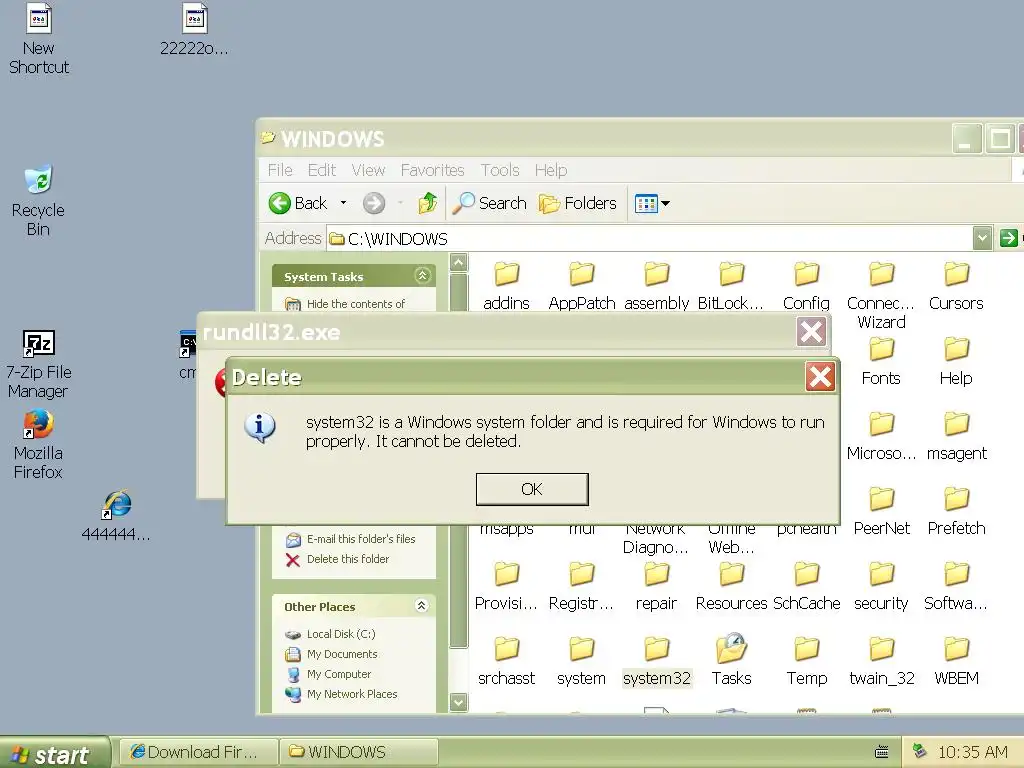Open the Views dropdown button
This screenshot has height=768, width=1024.
(x=652, y=203)
